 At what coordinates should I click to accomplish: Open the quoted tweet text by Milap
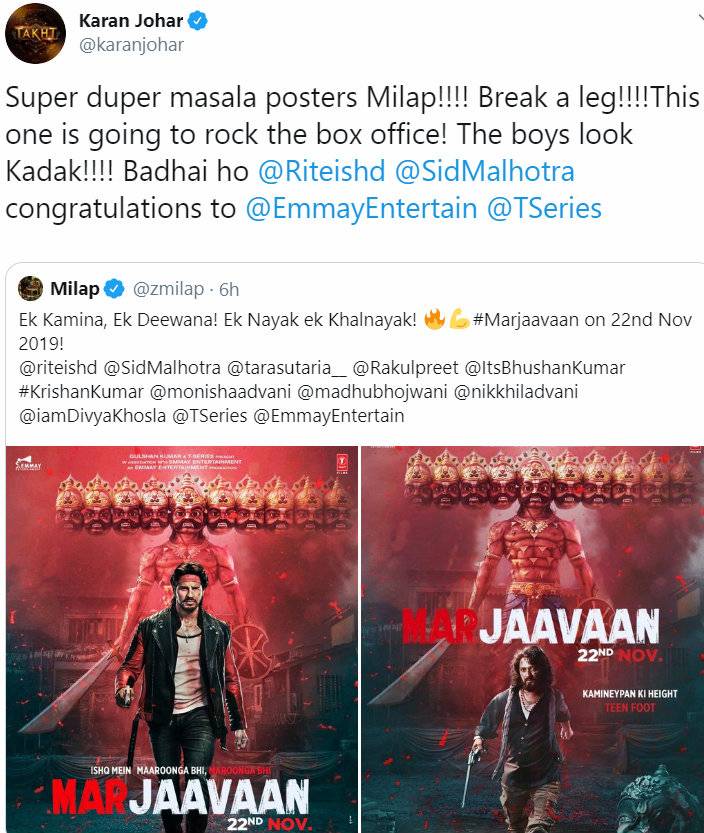[x=355, y=367]
